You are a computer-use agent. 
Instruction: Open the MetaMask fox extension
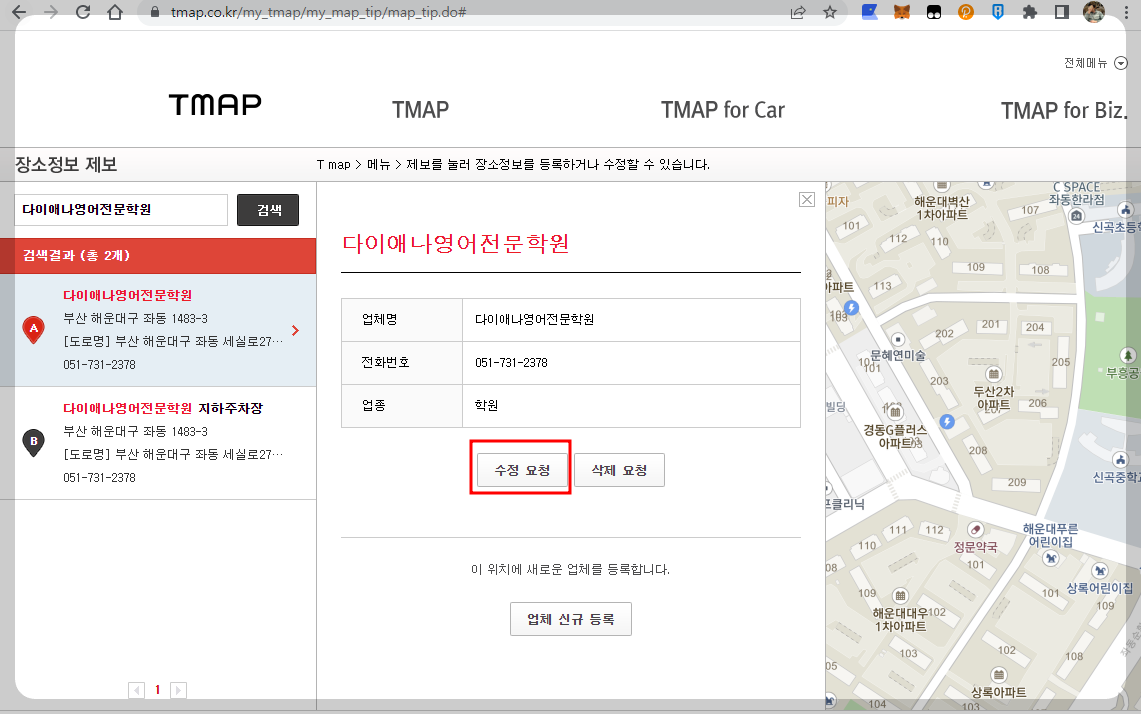[x=902, y=12]
